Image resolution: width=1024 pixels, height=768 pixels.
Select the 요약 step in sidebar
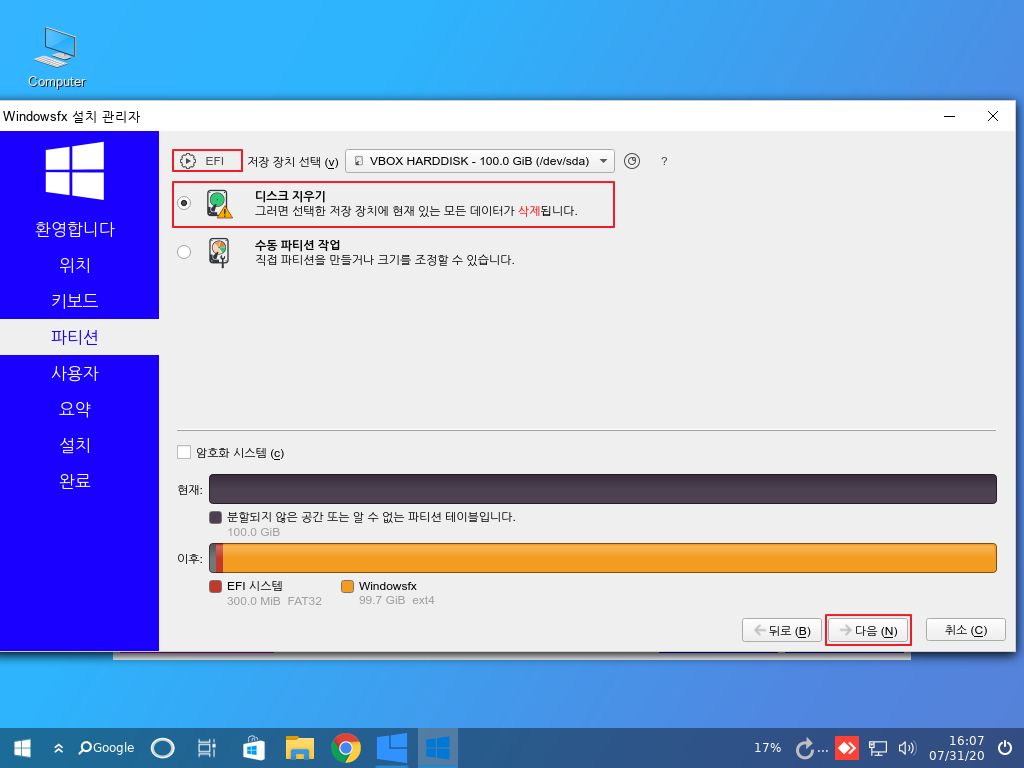coord(75,409)
